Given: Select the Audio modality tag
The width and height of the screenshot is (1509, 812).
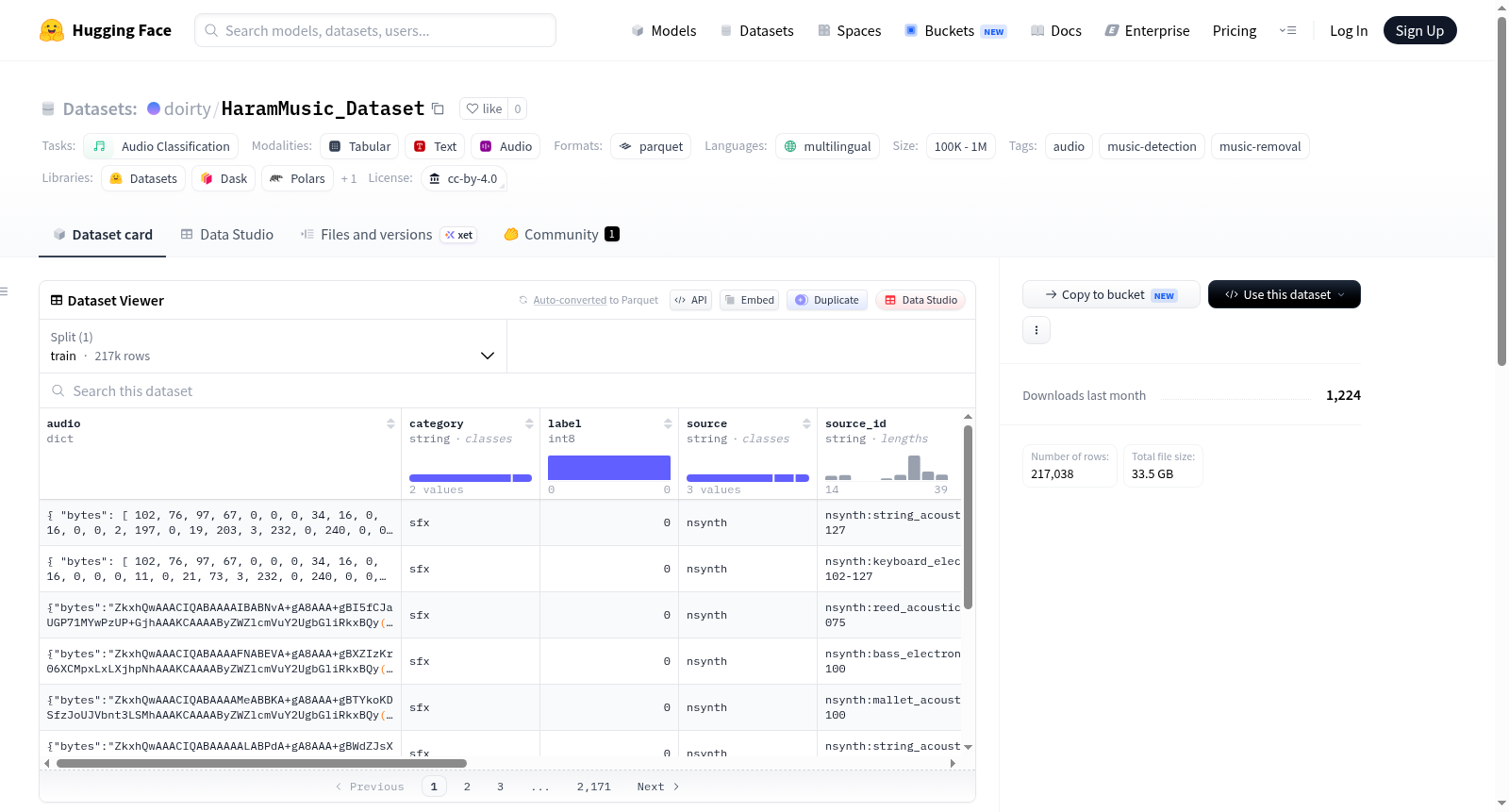Looking at the screenshot, I should [506, 146].
